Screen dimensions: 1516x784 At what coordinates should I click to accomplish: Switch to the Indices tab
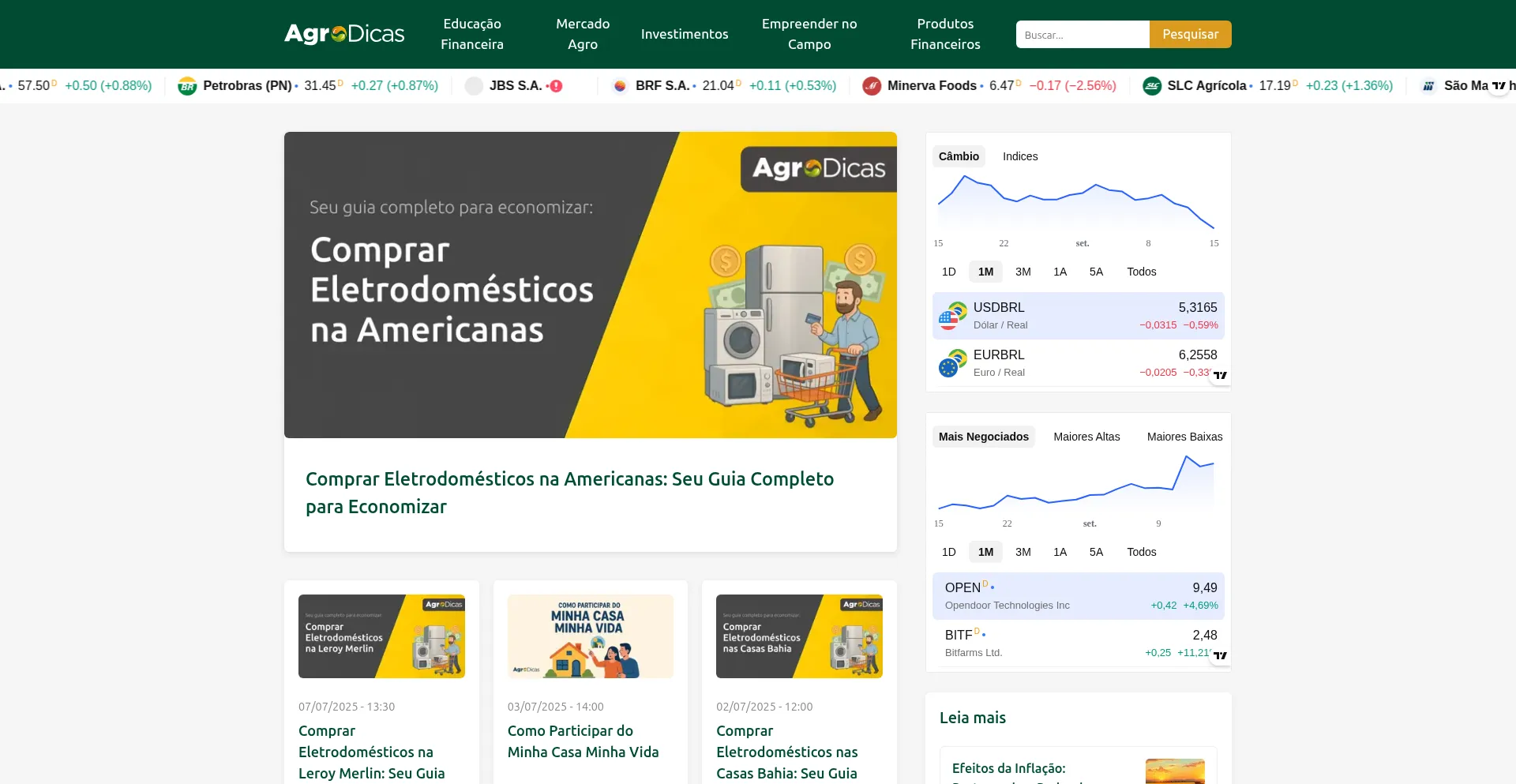[1020, 156]
